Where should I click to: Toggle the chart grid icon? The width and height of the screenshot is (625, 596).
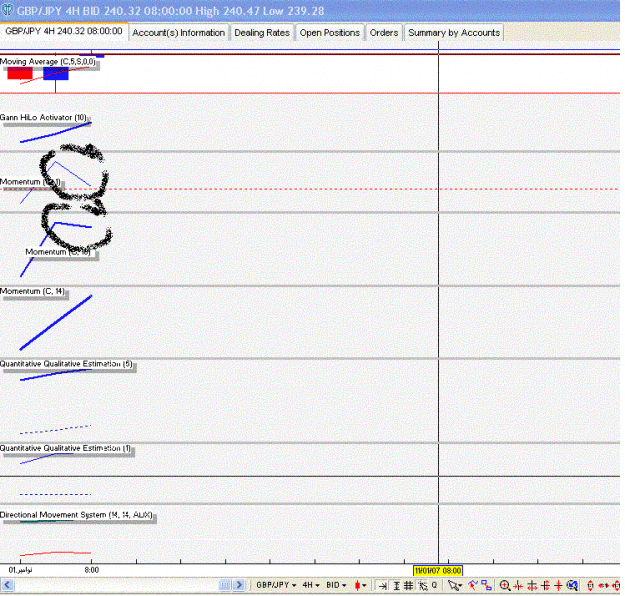point(409,586)
